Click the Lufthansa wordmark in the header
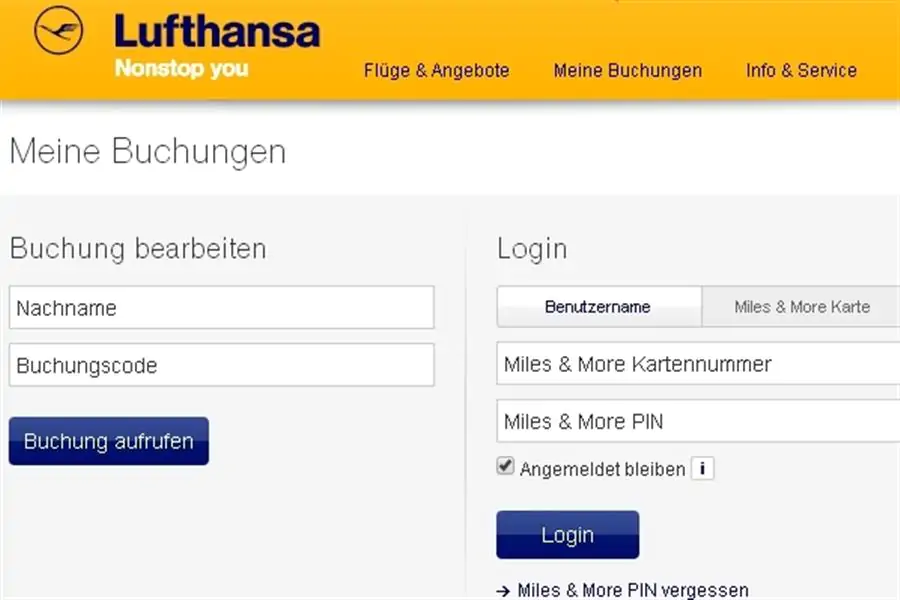This screenshot has width=900, height=600. (x=217, y=30)
